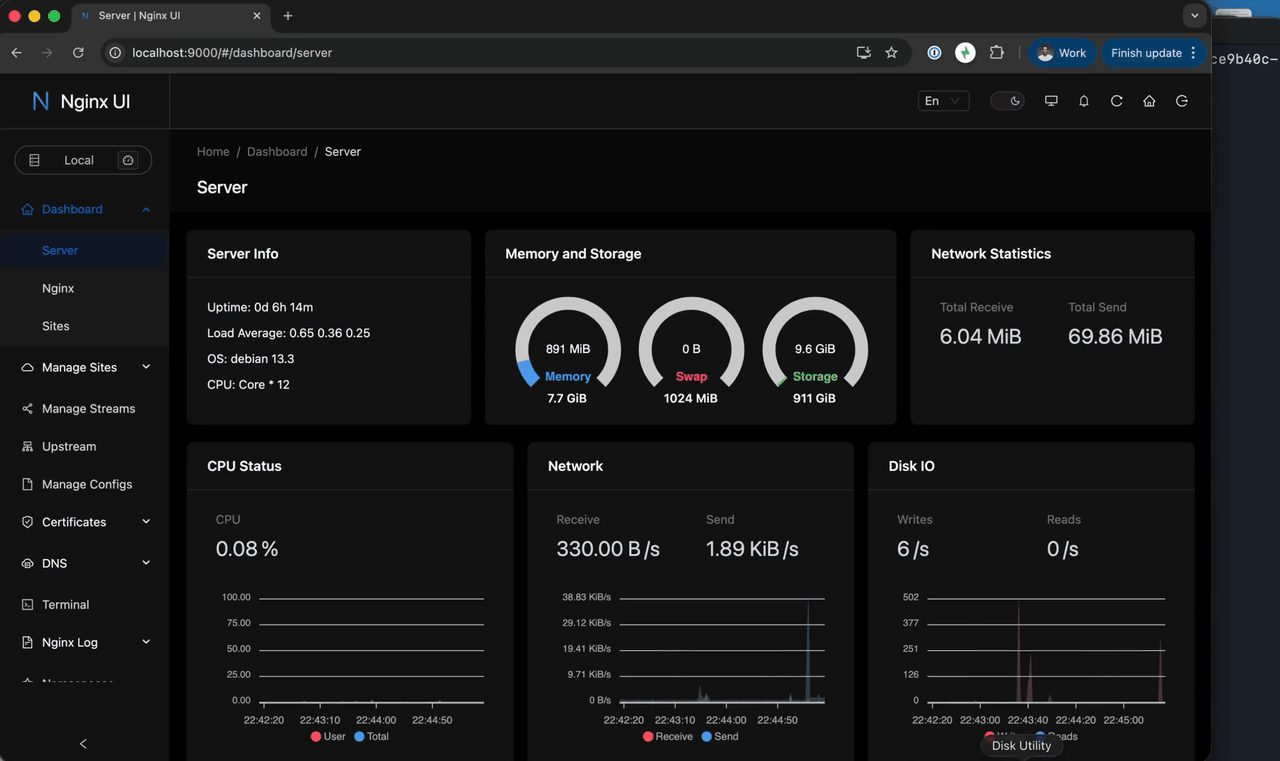1280x761 pixels.
Task: Click the Local node server icon
Action: (35, 160)
